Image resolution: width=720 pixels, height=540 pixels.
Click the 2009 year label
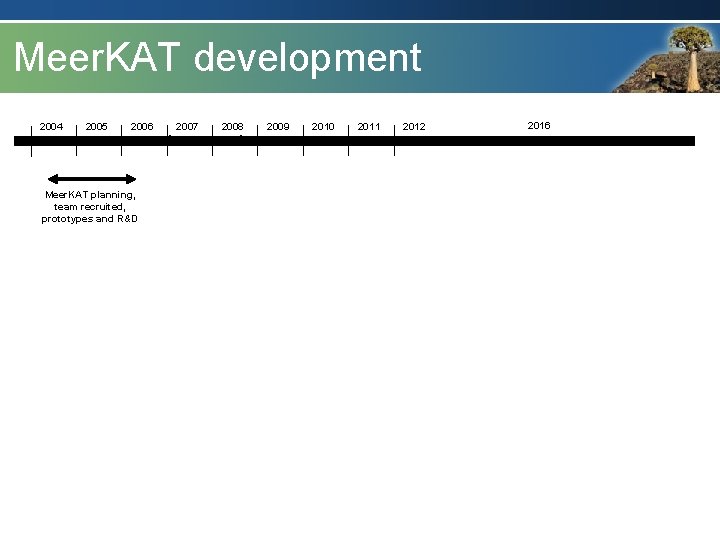click(x=278, y=127)
